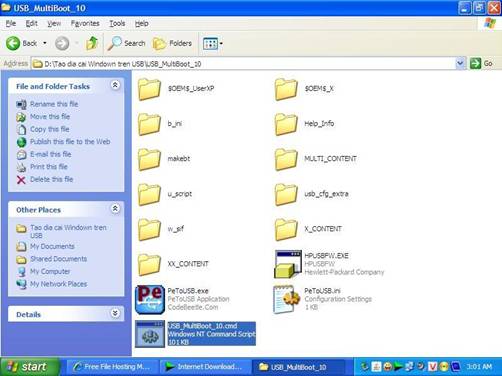
Task: Expand the Details panel
Action: 115,313
